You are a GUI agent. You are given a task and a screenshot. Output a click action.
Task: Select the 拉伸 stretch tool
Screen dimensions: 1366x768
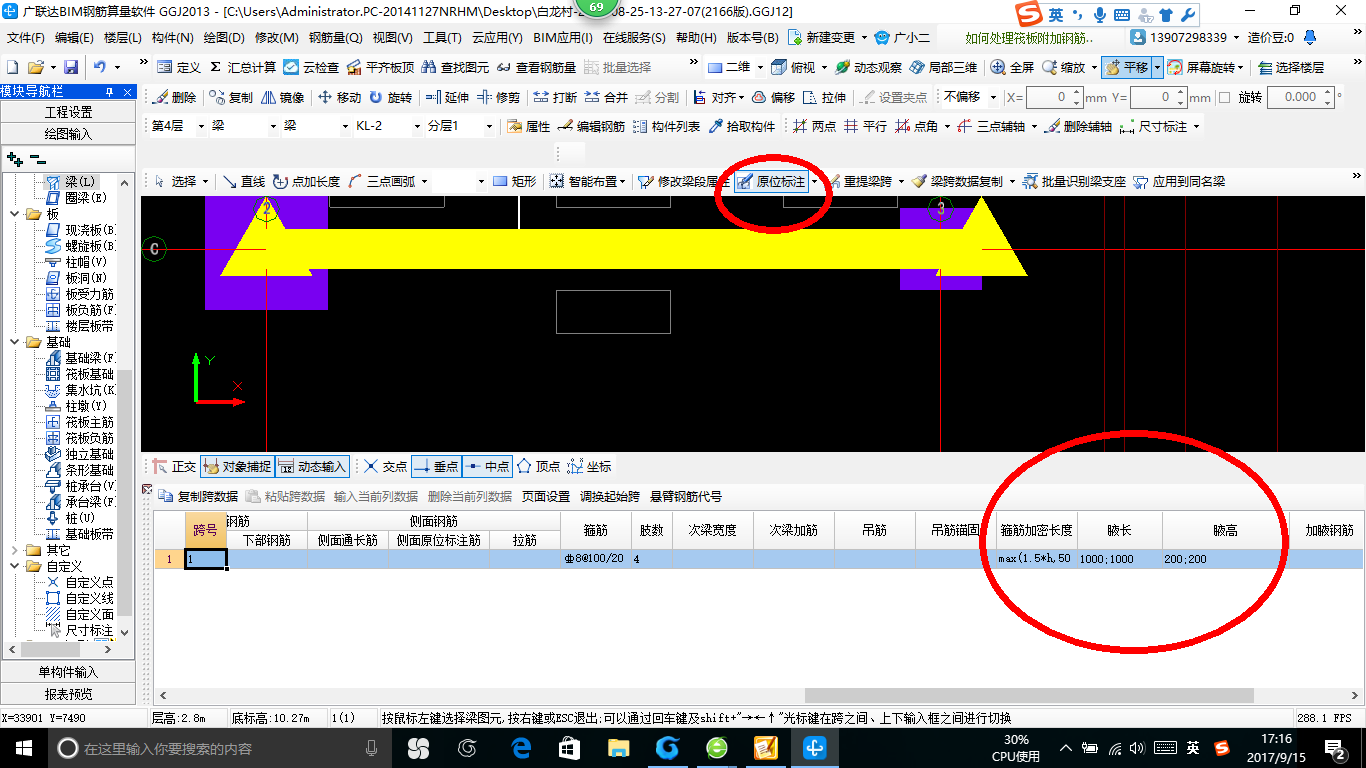point(824,97)
